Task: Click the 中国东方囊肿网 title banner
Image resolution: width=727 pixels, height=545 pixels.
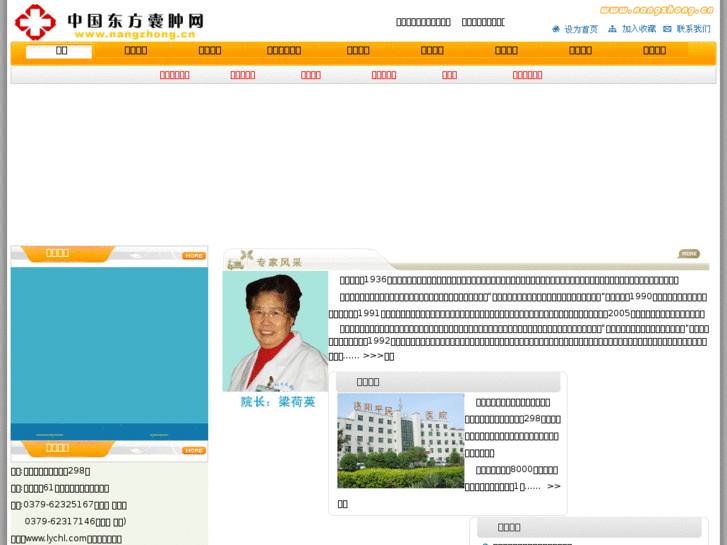Action: tap(135, 21)
